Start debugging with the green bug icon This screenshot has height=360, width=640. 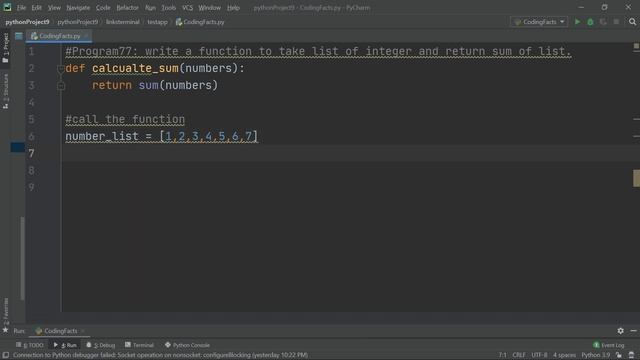590,22
